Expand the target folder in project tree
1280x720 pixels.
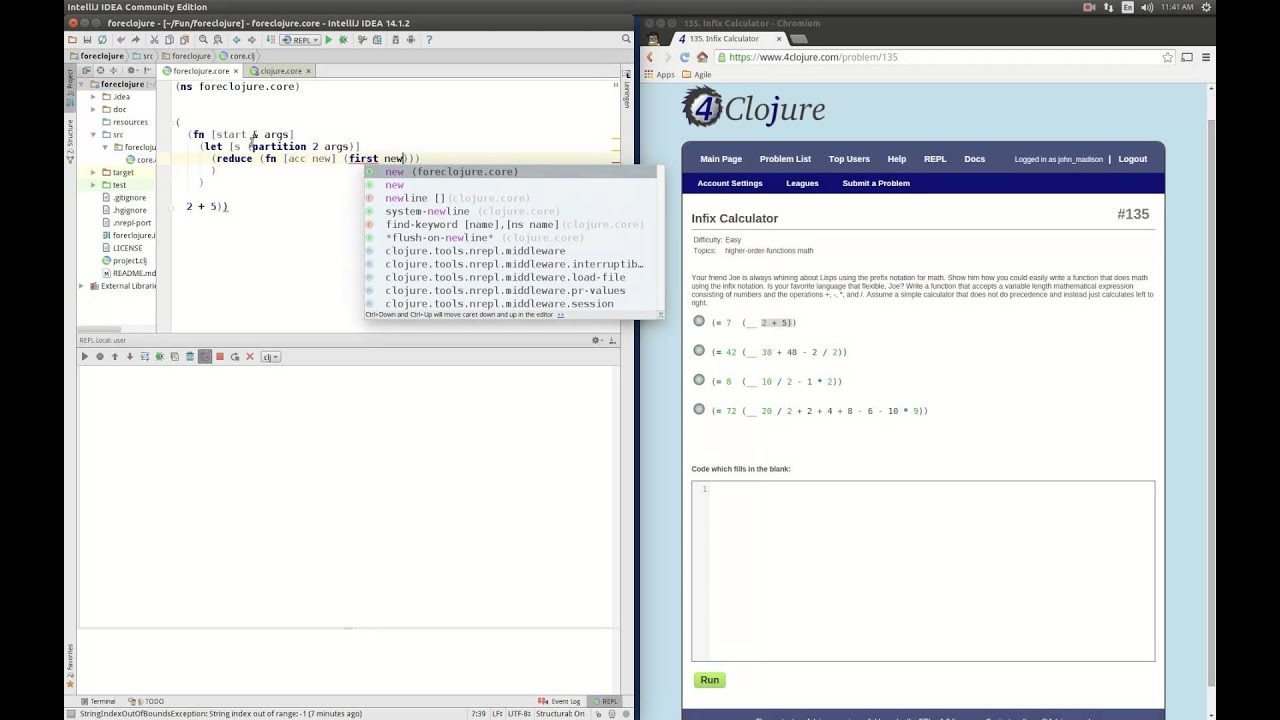[x=94, y=172]
